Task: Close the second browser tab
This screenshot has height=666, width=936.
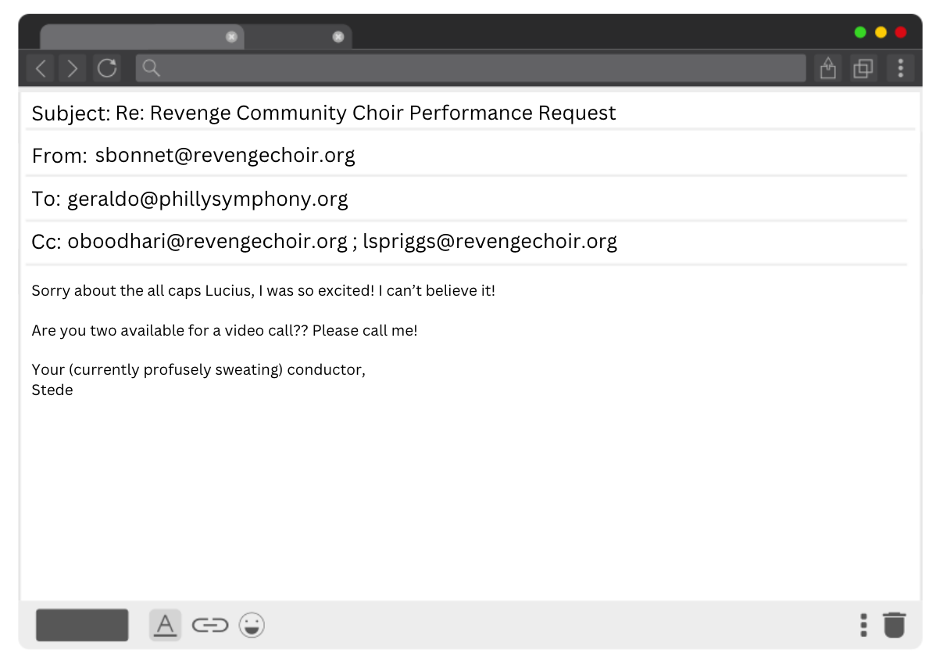Action: 338,37
